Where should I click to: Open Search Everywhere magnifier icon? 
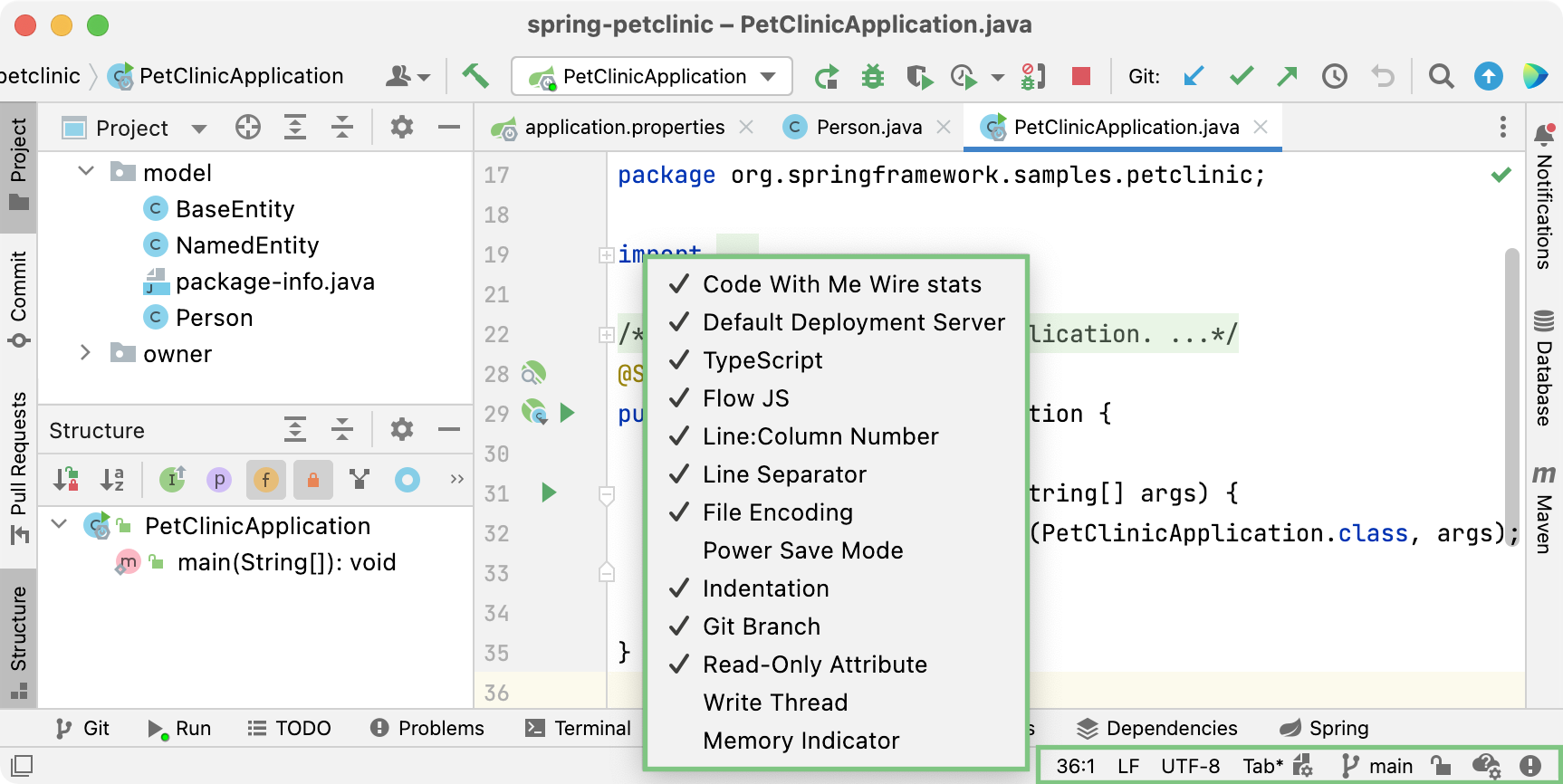coord(1441,76)
